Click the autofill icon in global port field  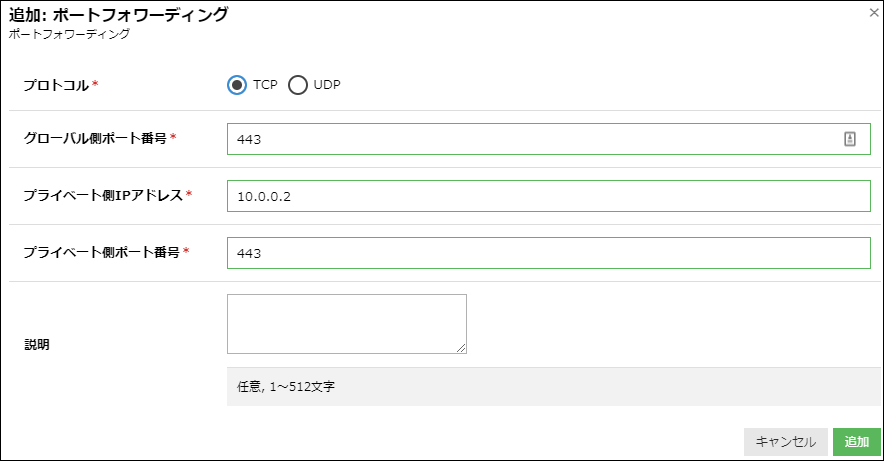tap(850, 139)
